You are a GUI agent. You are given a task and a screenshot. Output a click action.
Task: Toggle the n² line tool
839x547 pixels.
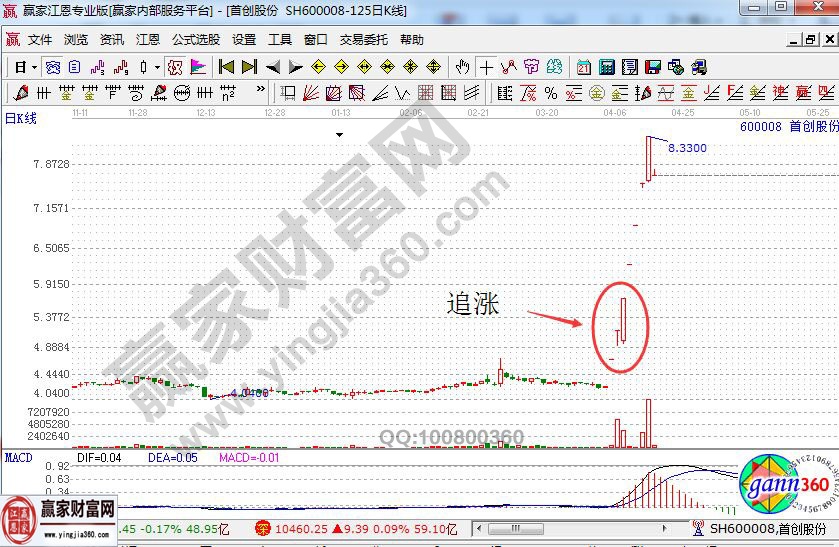pyautogui.click(x=228, y=93)
